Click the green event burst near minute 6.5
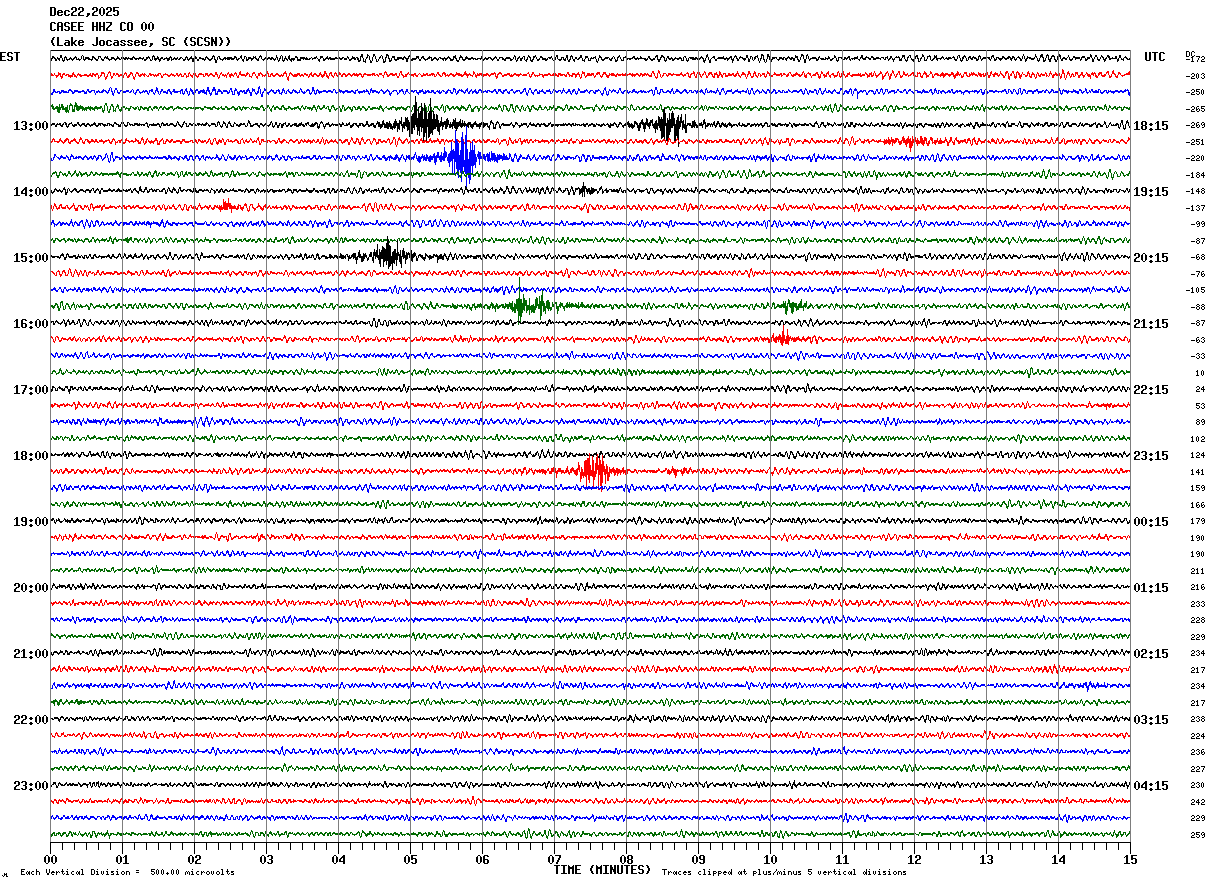This screenshot has height=886, width=1210. [528, 305]
